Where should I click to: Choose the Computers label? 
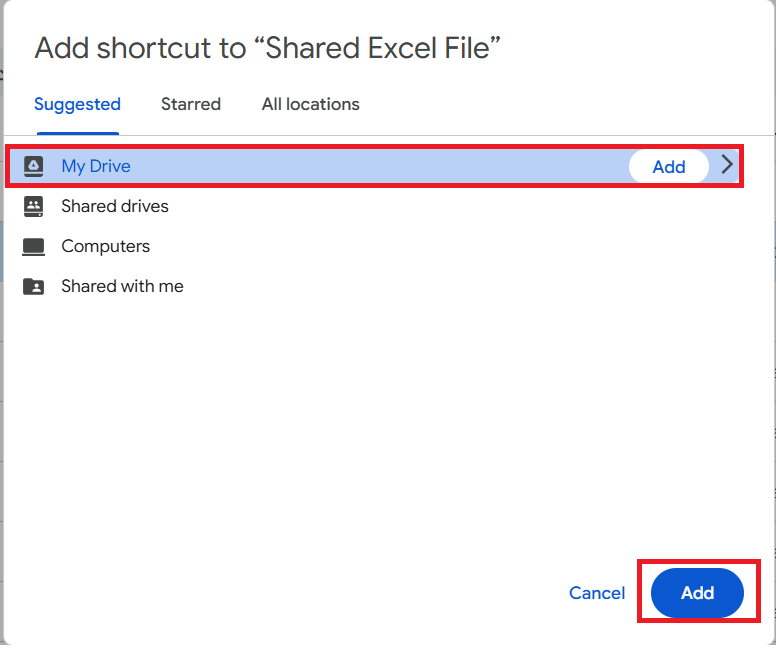[105, 246]
